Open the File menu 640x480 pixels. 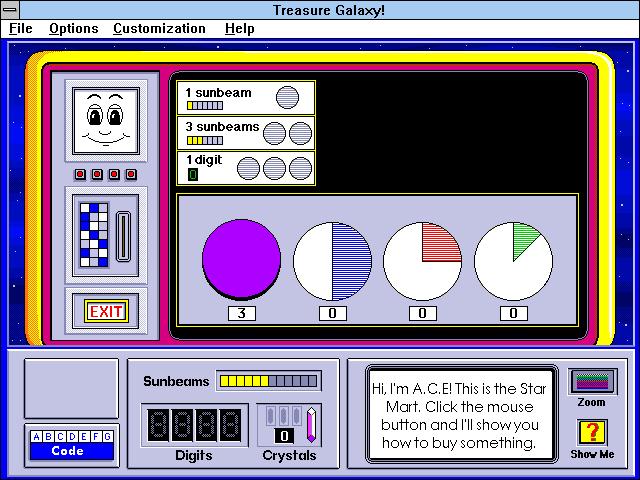[20, 29]
